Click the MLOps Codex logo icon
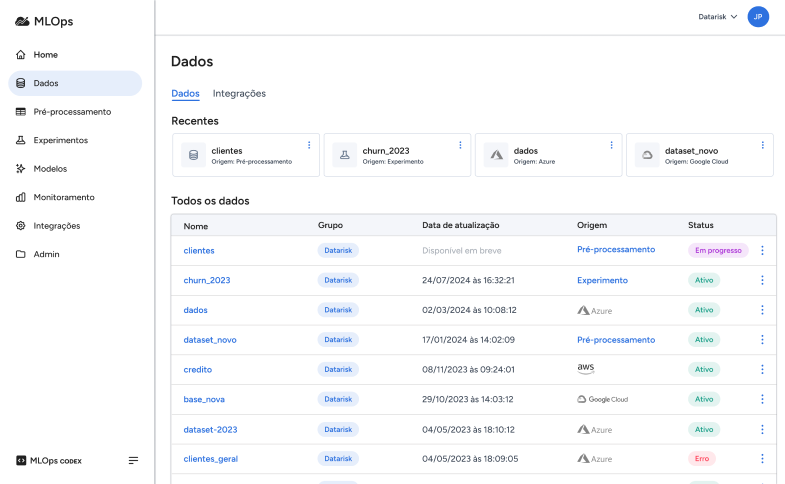 [x=21, y=460]
